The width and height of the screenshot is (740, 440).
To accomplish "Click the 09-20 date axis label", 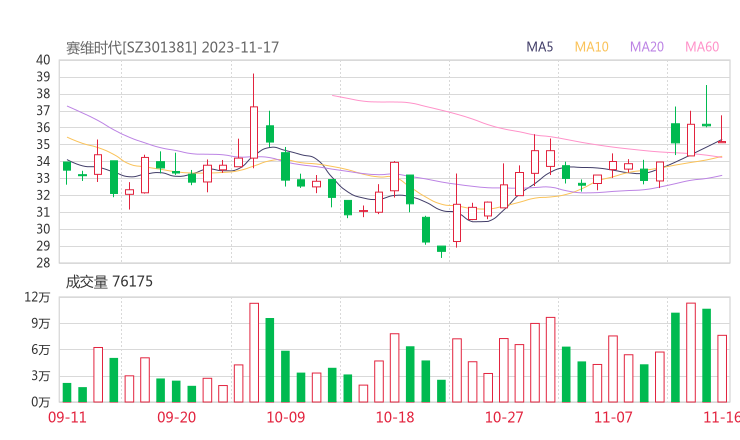I will click(177, 417).
